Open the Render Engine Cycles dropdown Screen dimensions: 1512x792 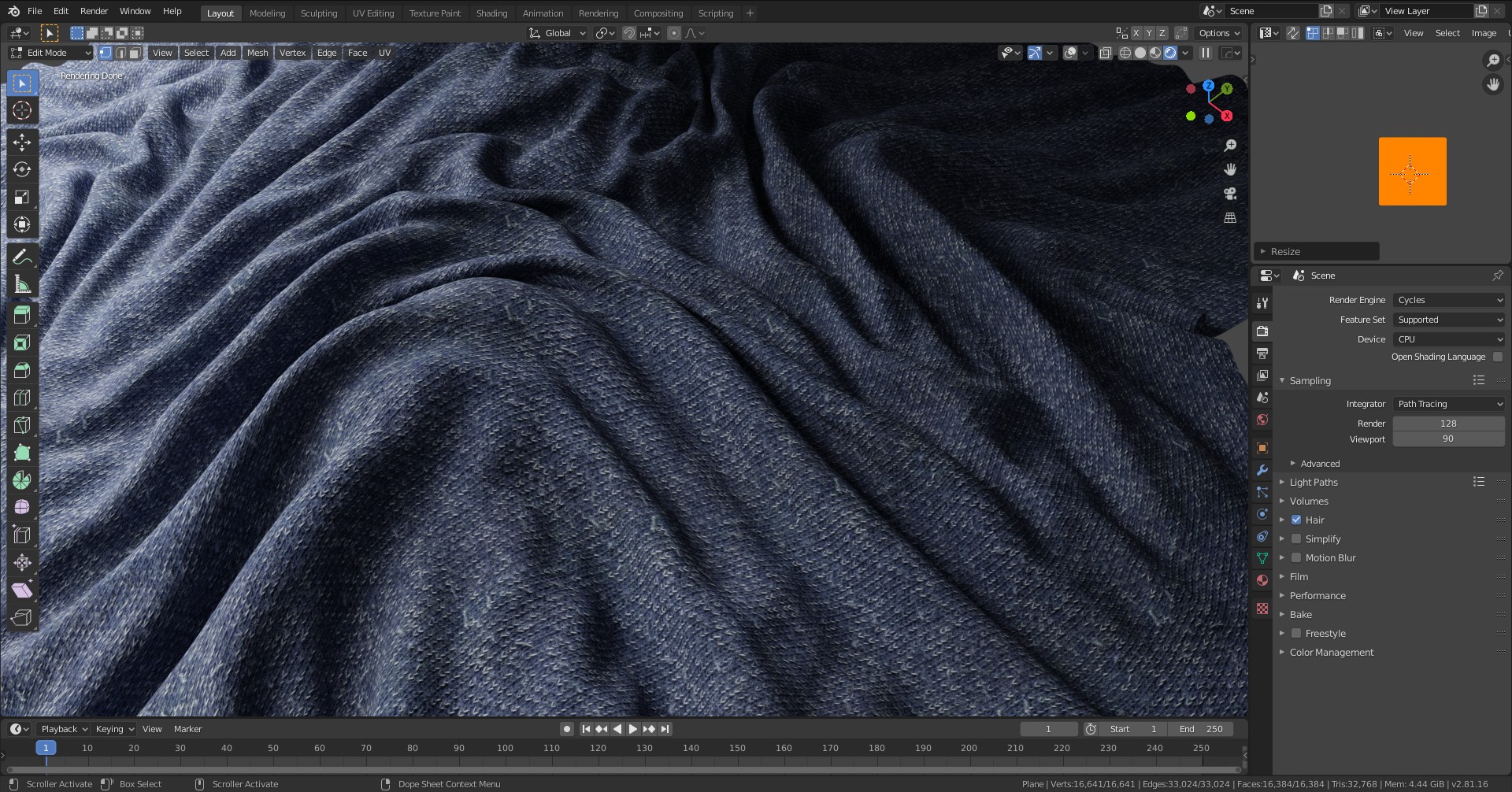[1449, 300]
